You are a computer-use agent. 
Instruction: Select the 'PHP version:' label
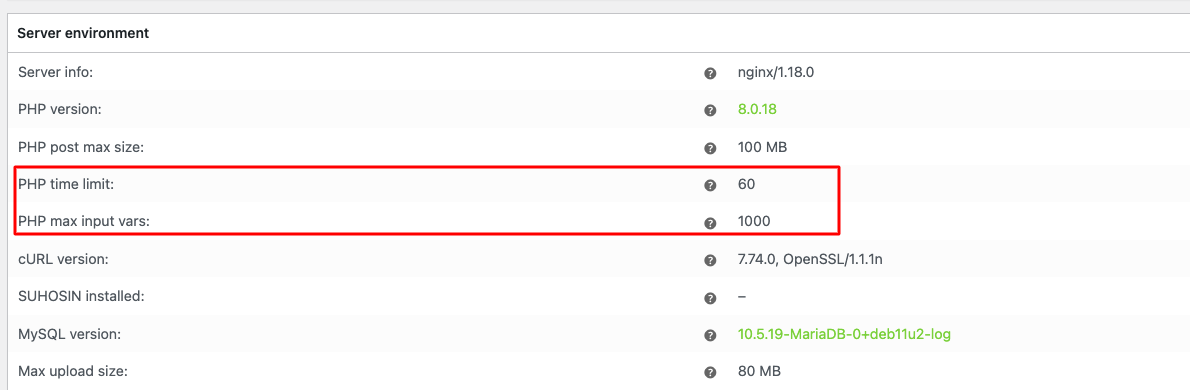tap(59, 110)
